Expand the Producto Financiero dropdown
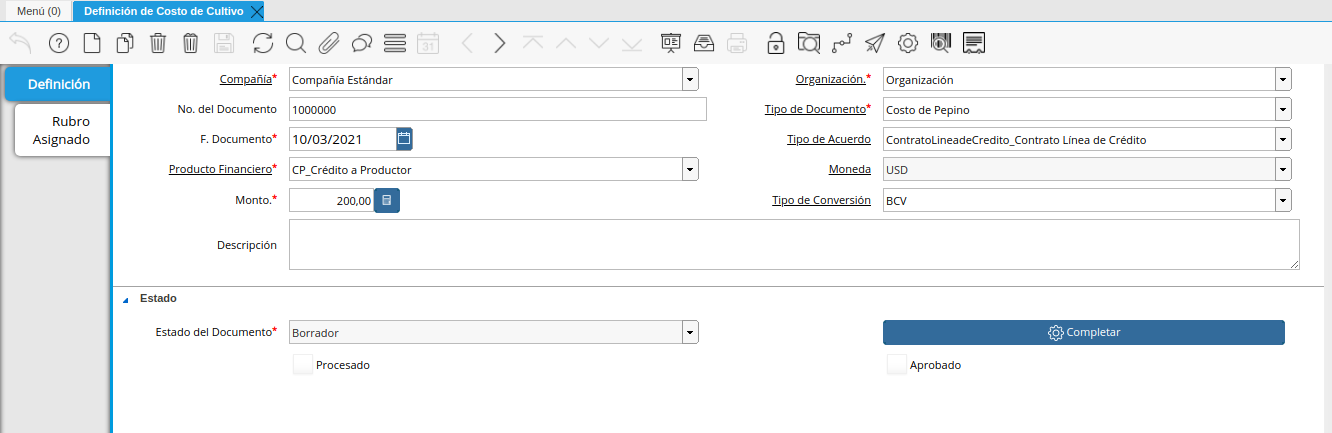The height and width of the screenshot is (433, 1332). 690,170
